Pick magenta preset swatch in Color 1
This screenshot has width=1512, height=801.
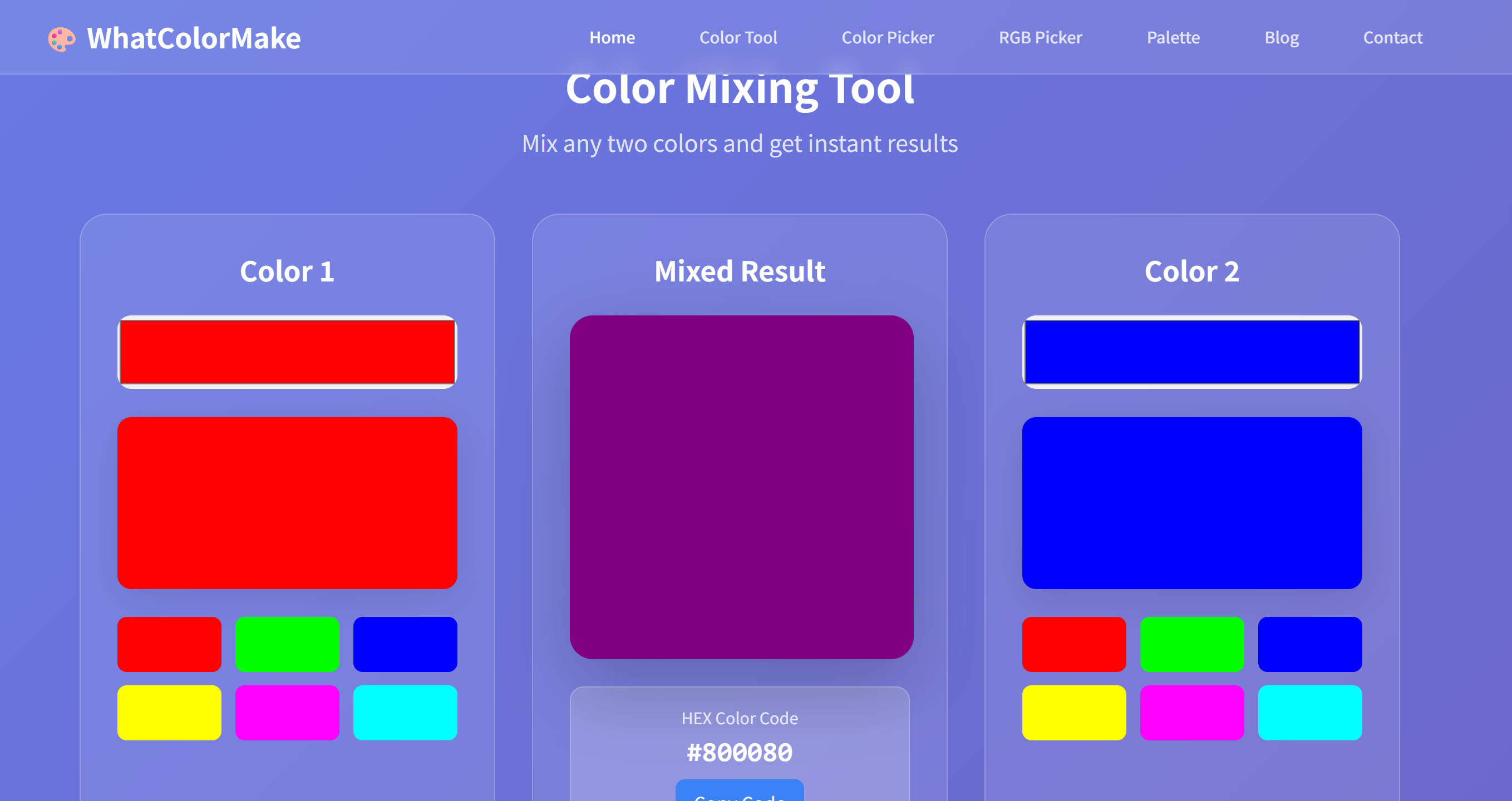pyautogui.click(x=287, y=713)
